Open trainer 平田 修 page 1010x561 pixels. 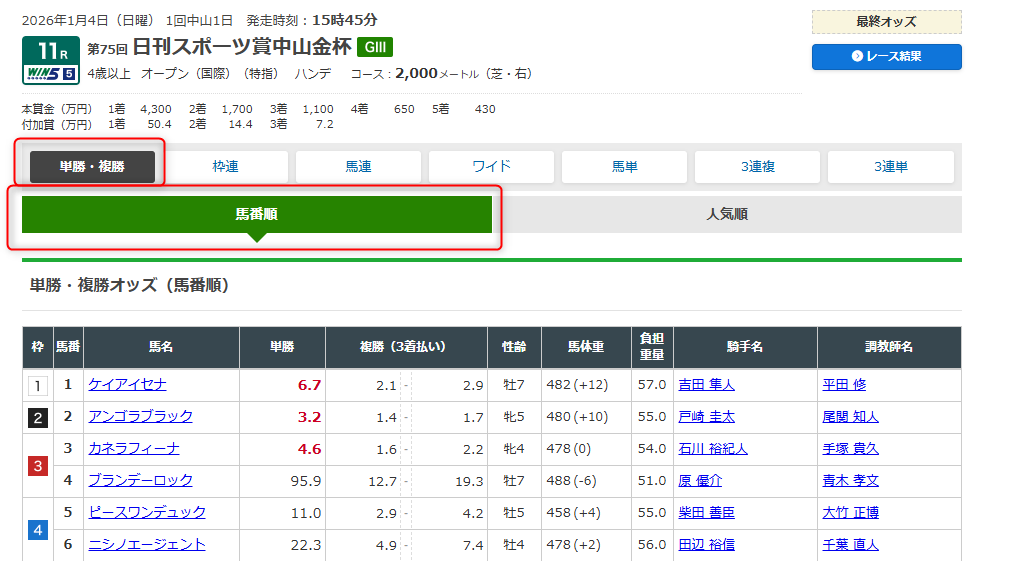tap(843, 385)
